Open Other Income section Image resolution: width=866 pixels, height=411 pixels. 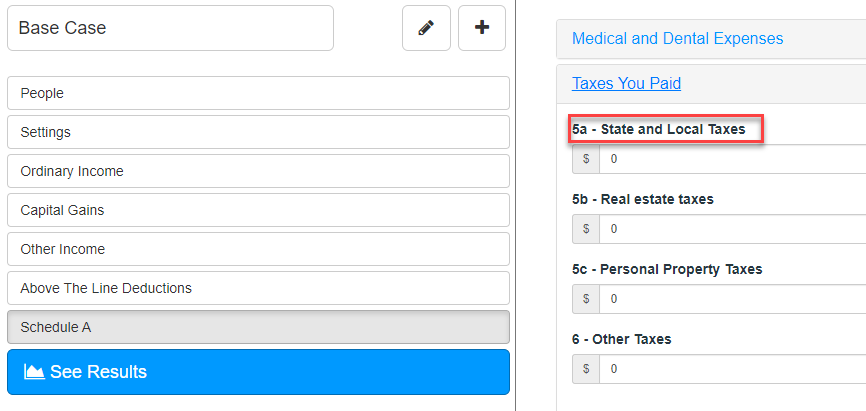[258, 249]
